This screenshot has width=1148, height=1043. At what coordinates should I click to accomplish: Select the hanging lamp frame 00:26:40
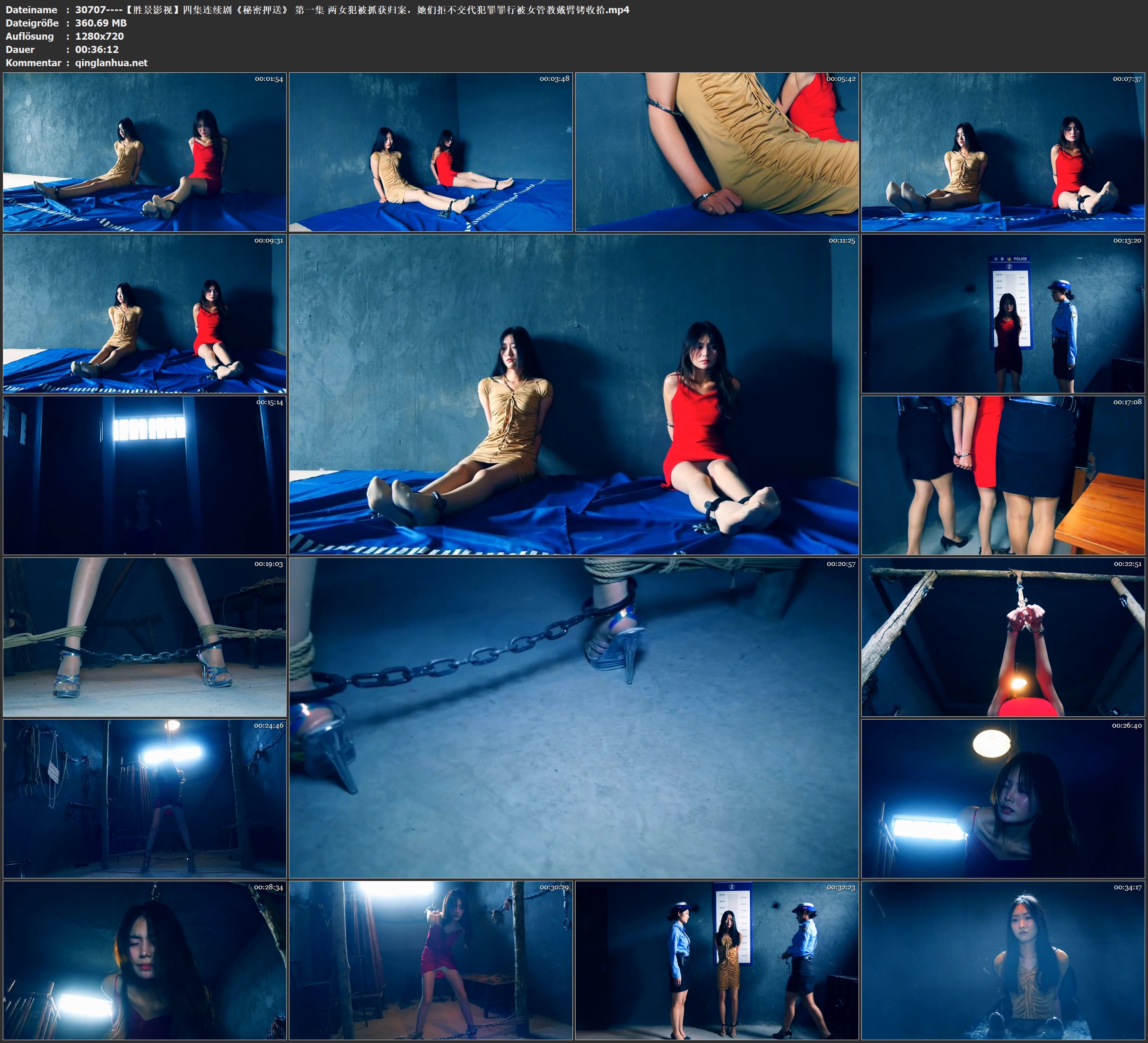pos(1003,799)
